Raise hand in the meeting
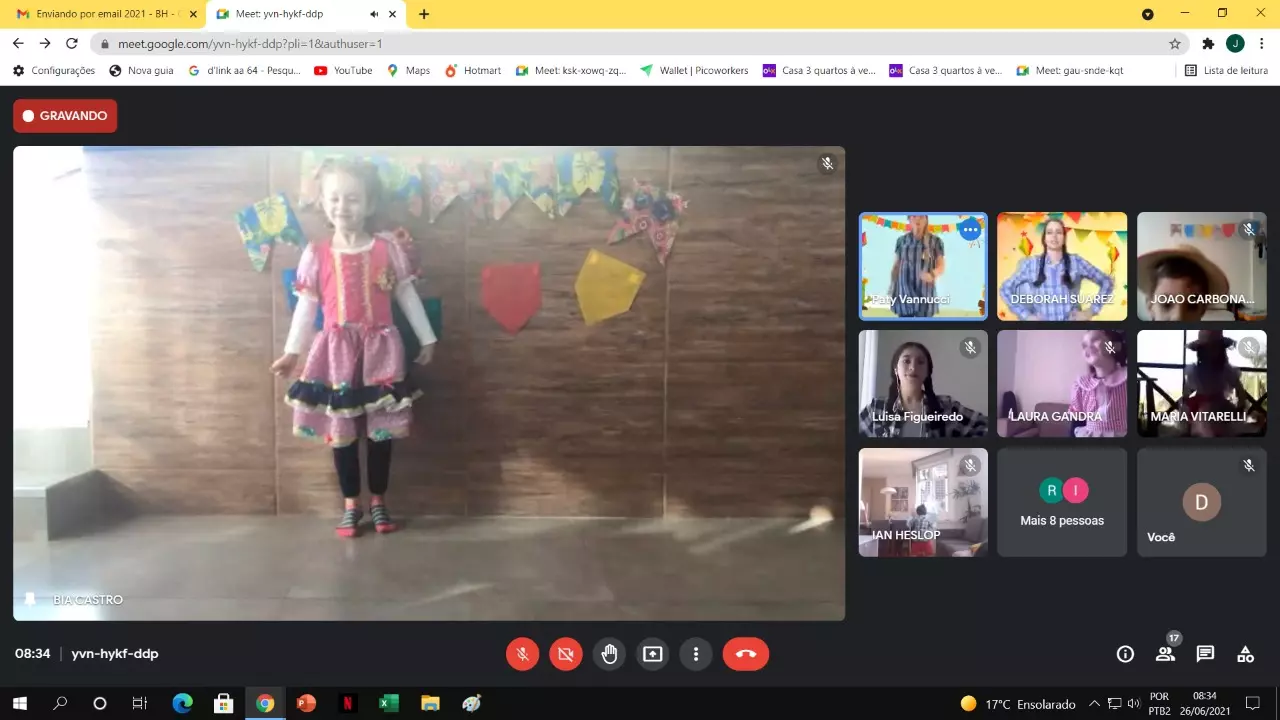Image resolution: width=1280 pixels, height=720 pixels. pyautogui.click(x=609, y=654)
